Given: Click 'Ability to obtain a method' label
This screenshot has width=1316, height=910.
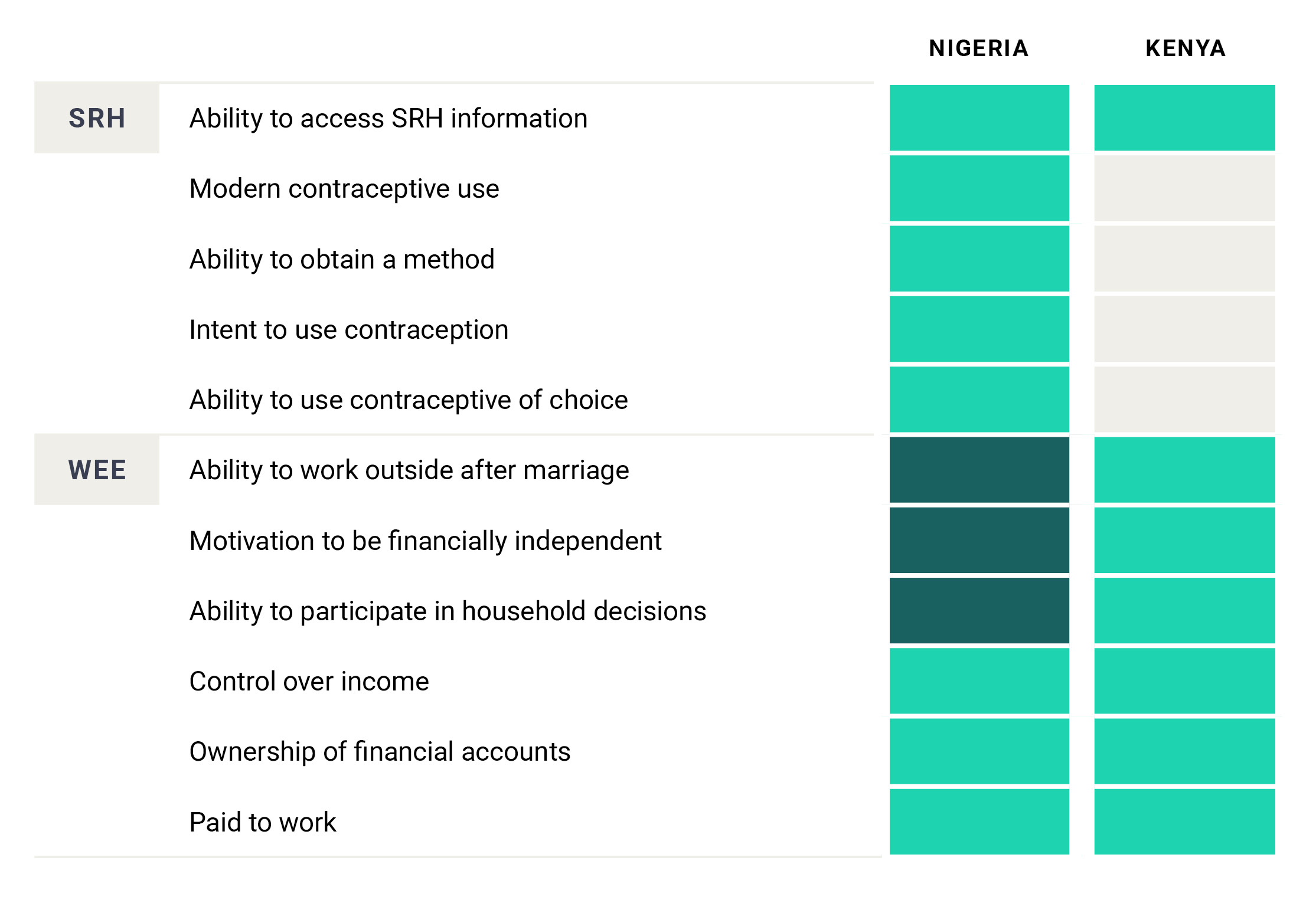Looking at the screenshot, I should (x=342, y=259).
